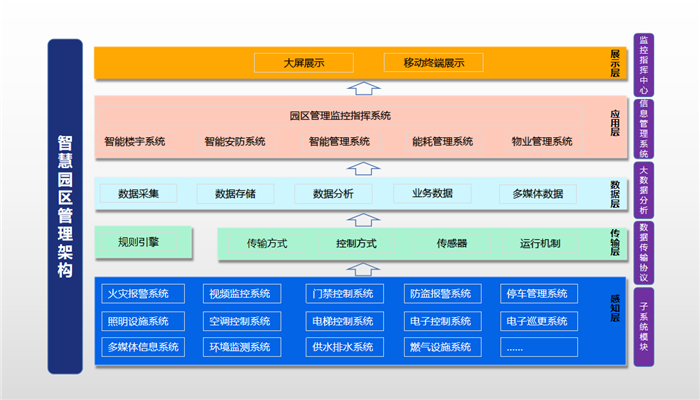
Task: Click the 智能安防系统 label
Action: [x=235, y=141]
